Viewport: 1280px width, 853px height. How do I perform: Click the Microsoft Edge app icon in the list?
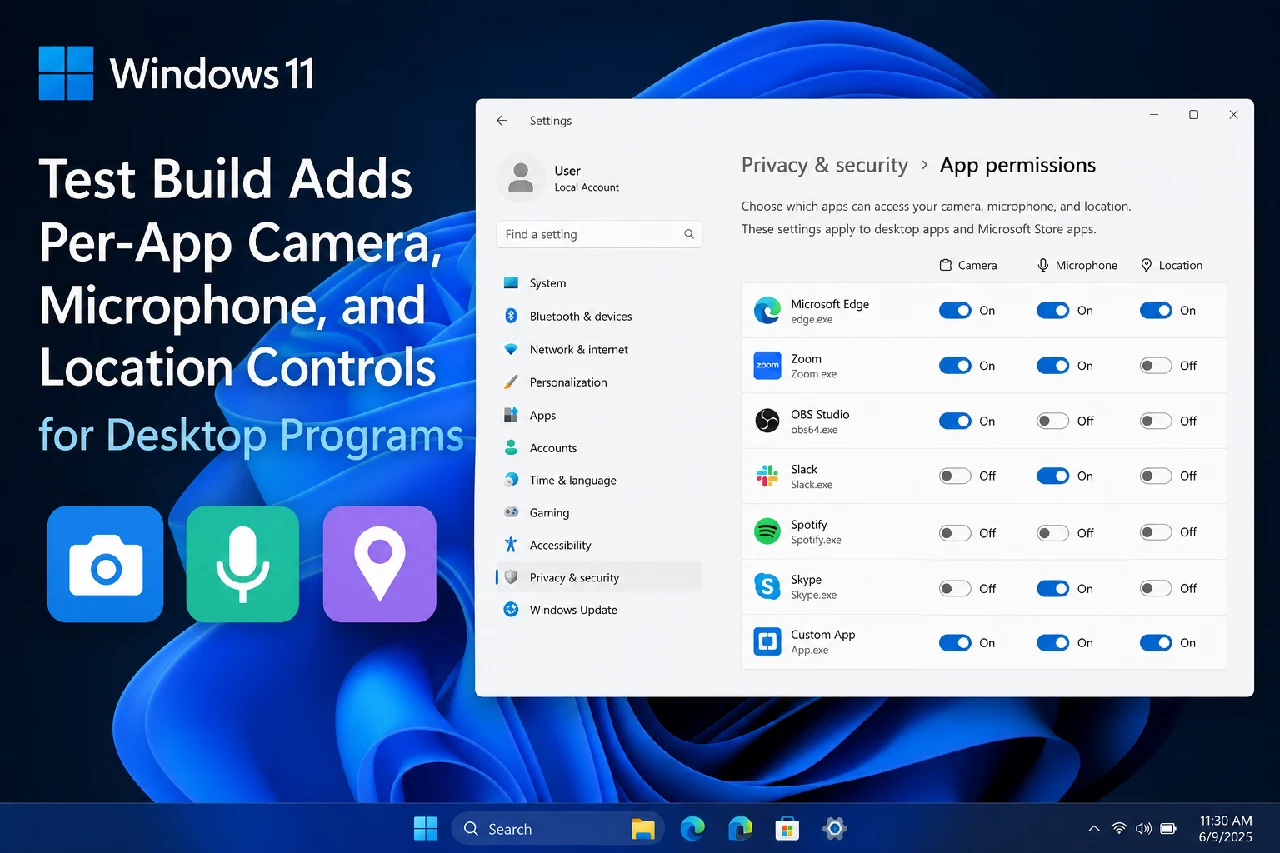[767, 311]
